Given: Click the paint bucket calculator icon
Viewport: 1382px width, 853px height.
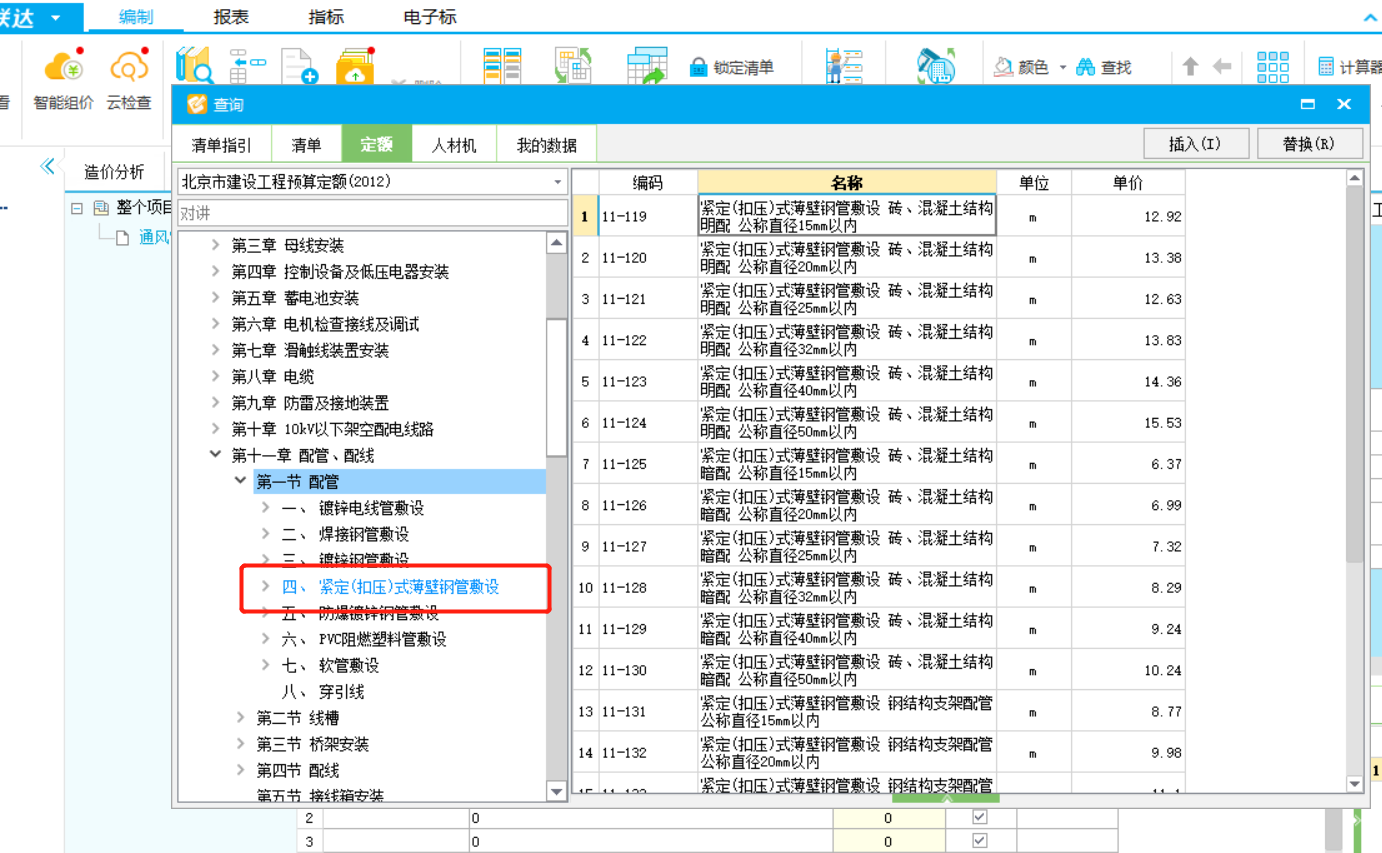Looking at the screenshot, I should (936, 66).
